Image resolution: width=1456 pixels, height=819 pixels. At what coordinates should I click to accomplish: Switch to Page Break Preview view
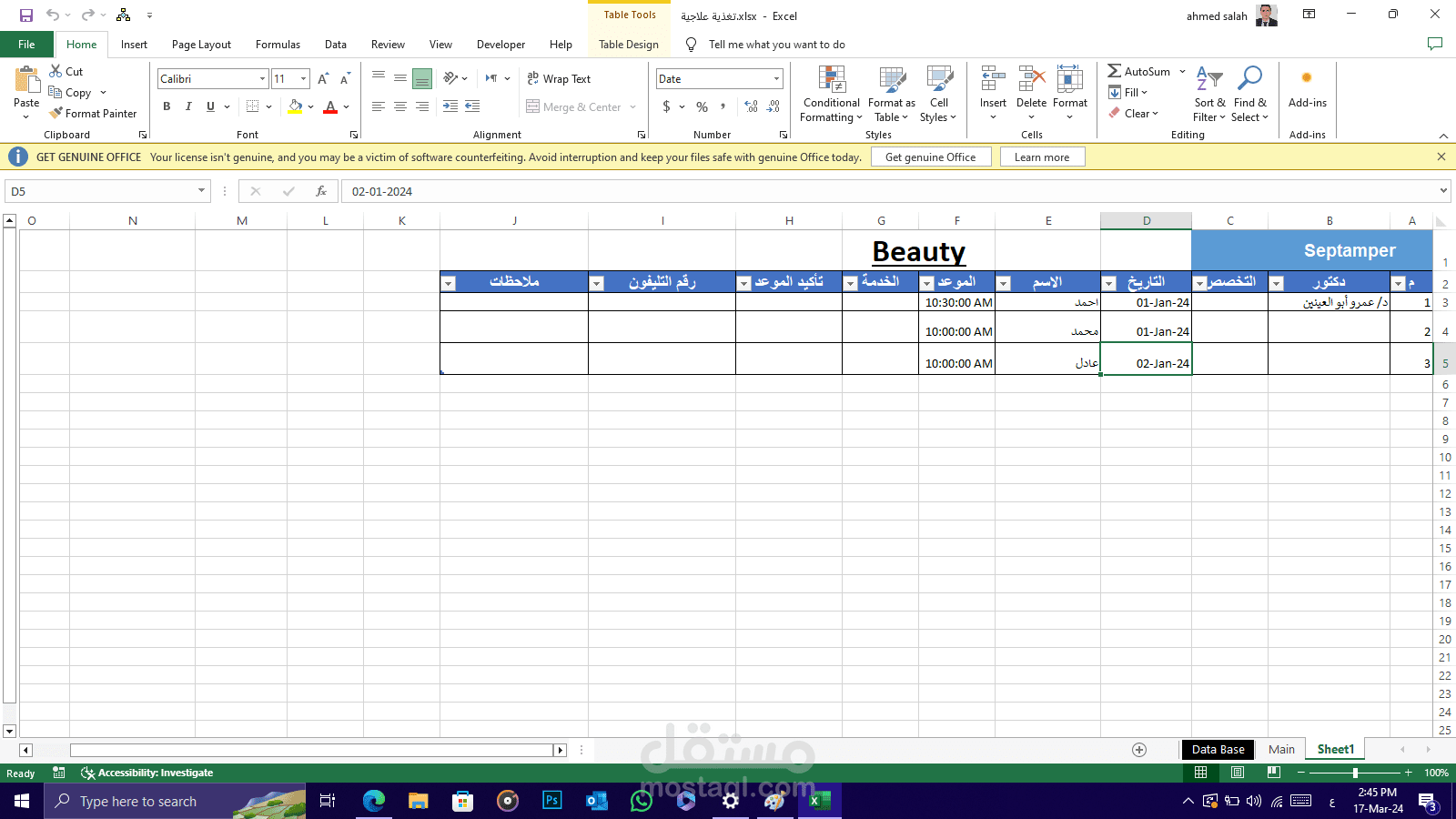coord(1274,773)
